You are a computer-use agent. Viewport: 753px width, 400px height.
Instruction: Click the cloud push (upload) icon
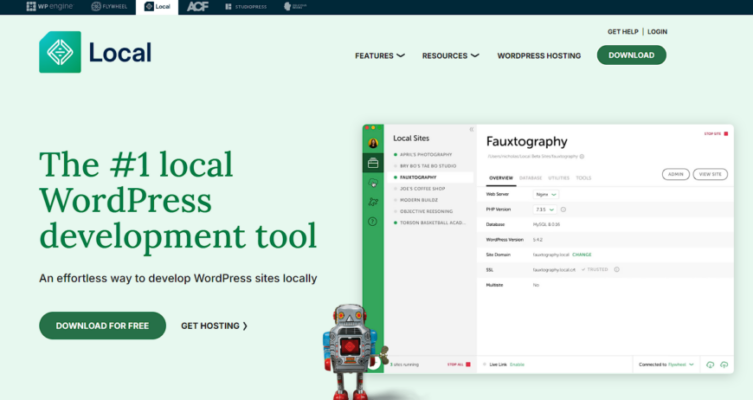(x=724, y=365)
